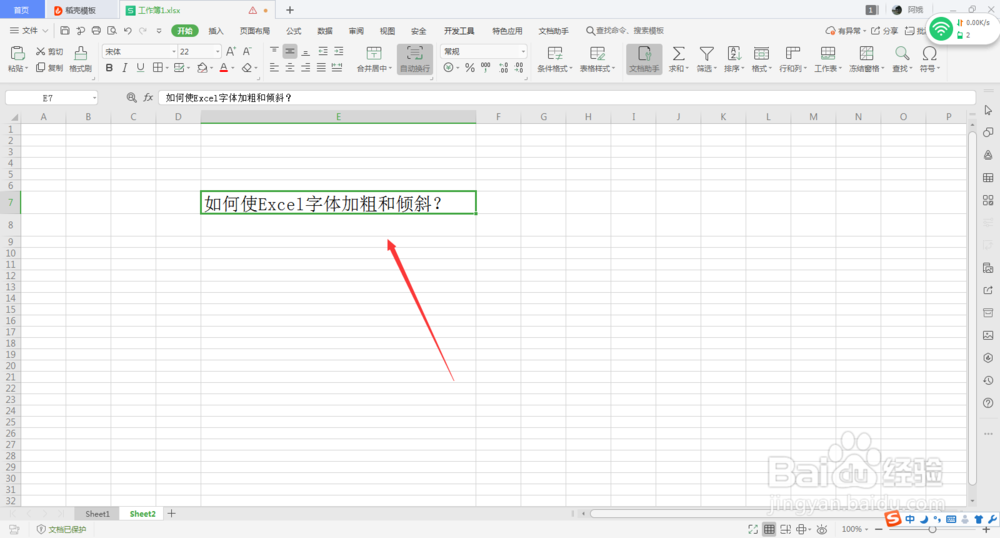Click the currency format icon
Viewport: 1000px width, 538px height.
(x=449, y=68)
